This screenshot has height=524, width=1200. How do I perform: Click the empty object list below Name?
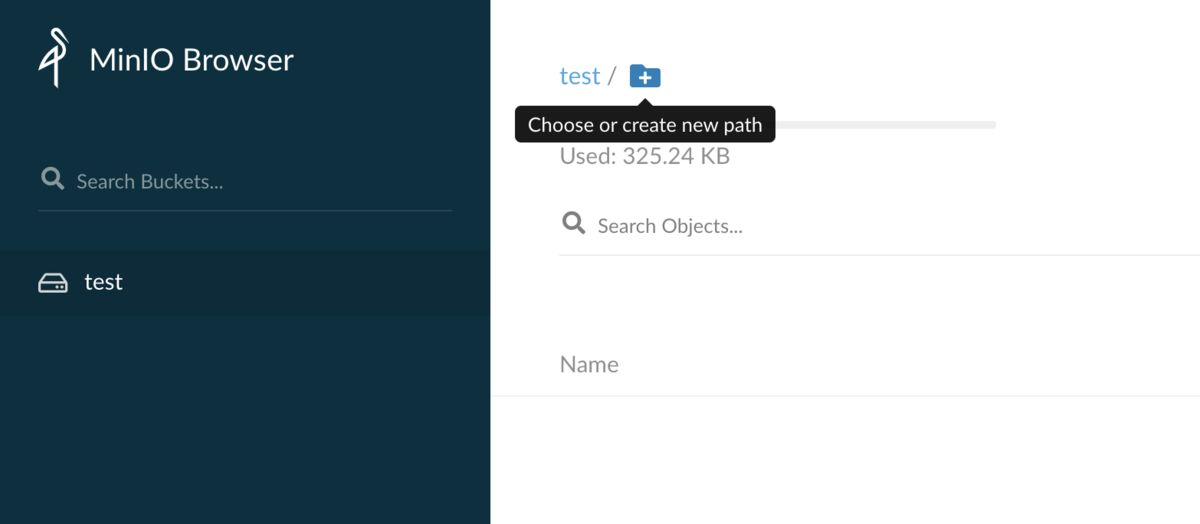(845, 460)
